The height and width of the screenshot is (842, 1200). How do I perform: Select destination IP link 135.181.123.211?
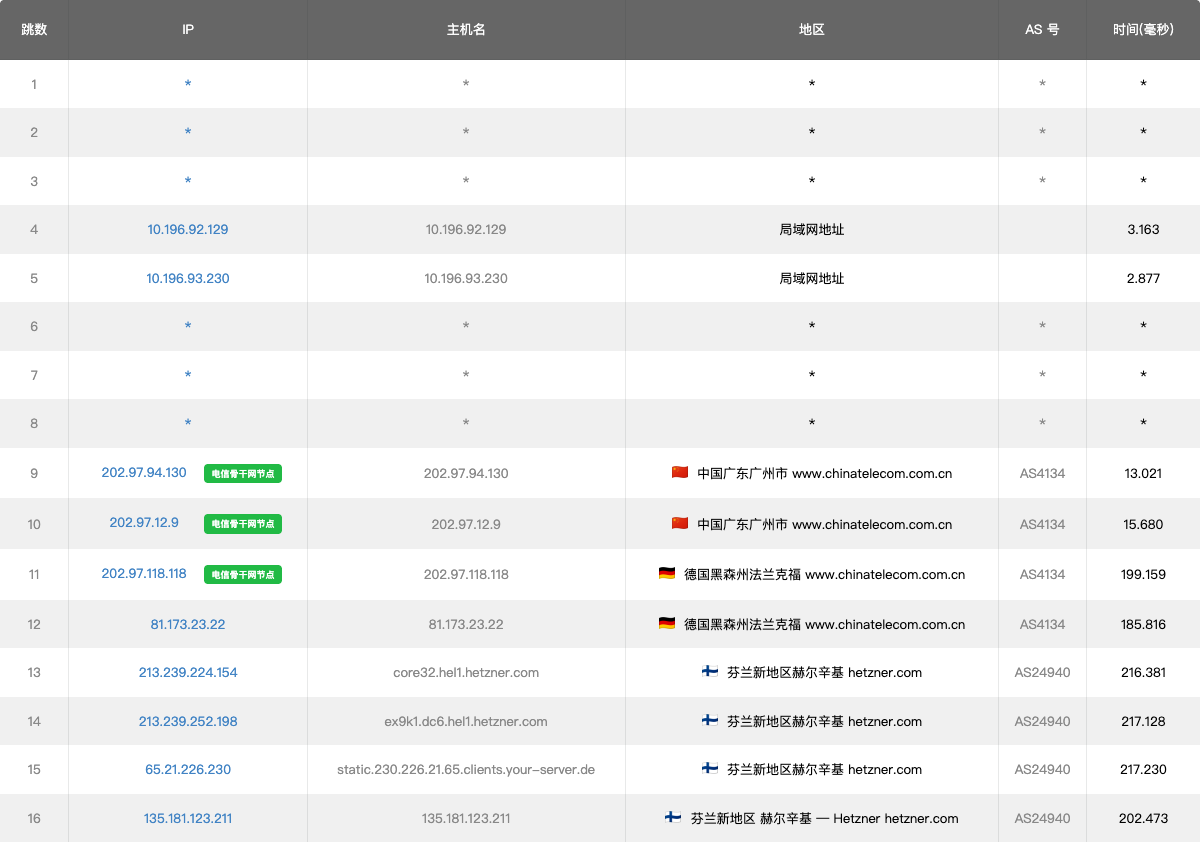point(188,818)
